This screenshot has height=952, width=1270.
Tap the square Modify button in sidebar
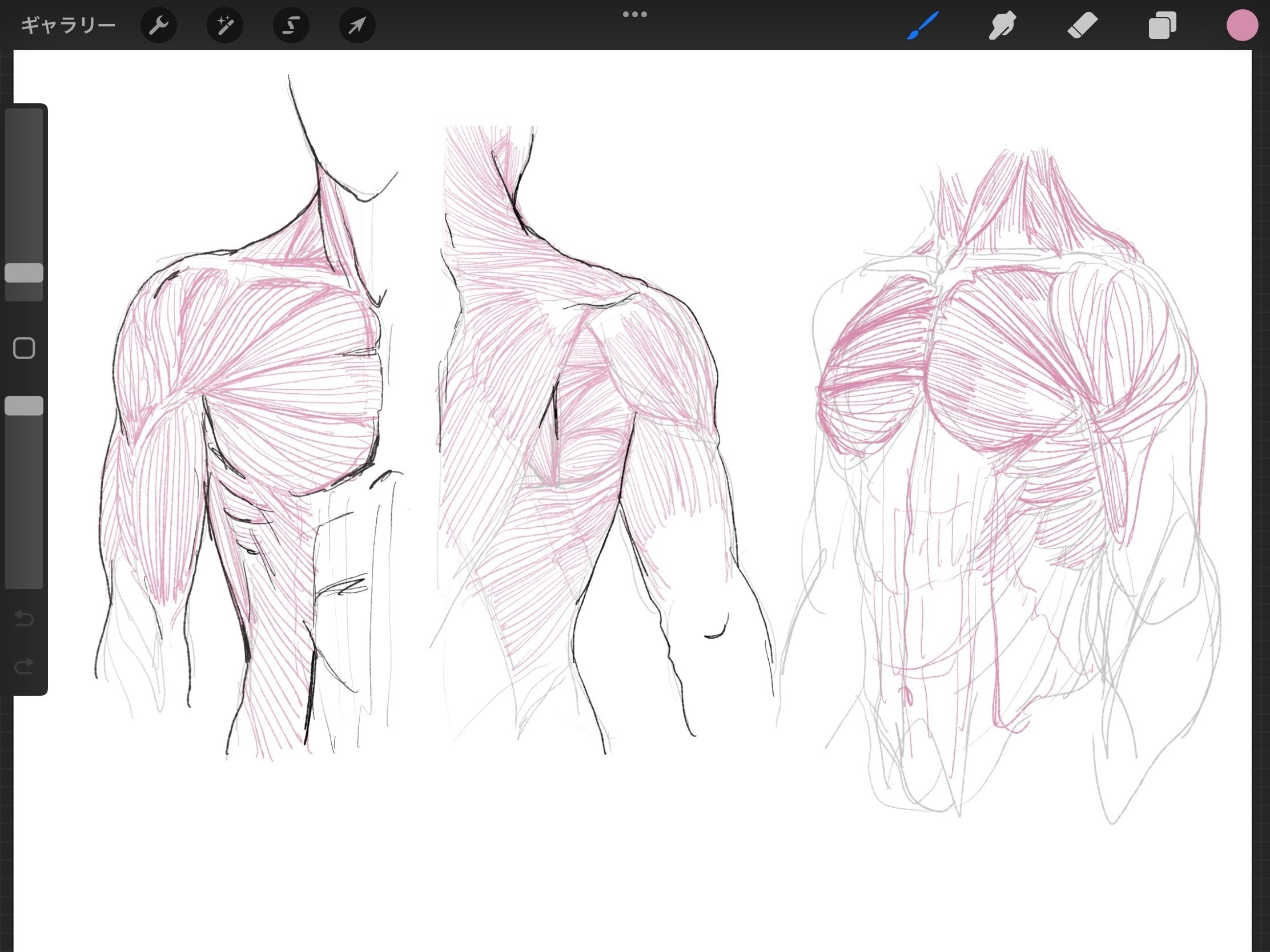[24, 348]
